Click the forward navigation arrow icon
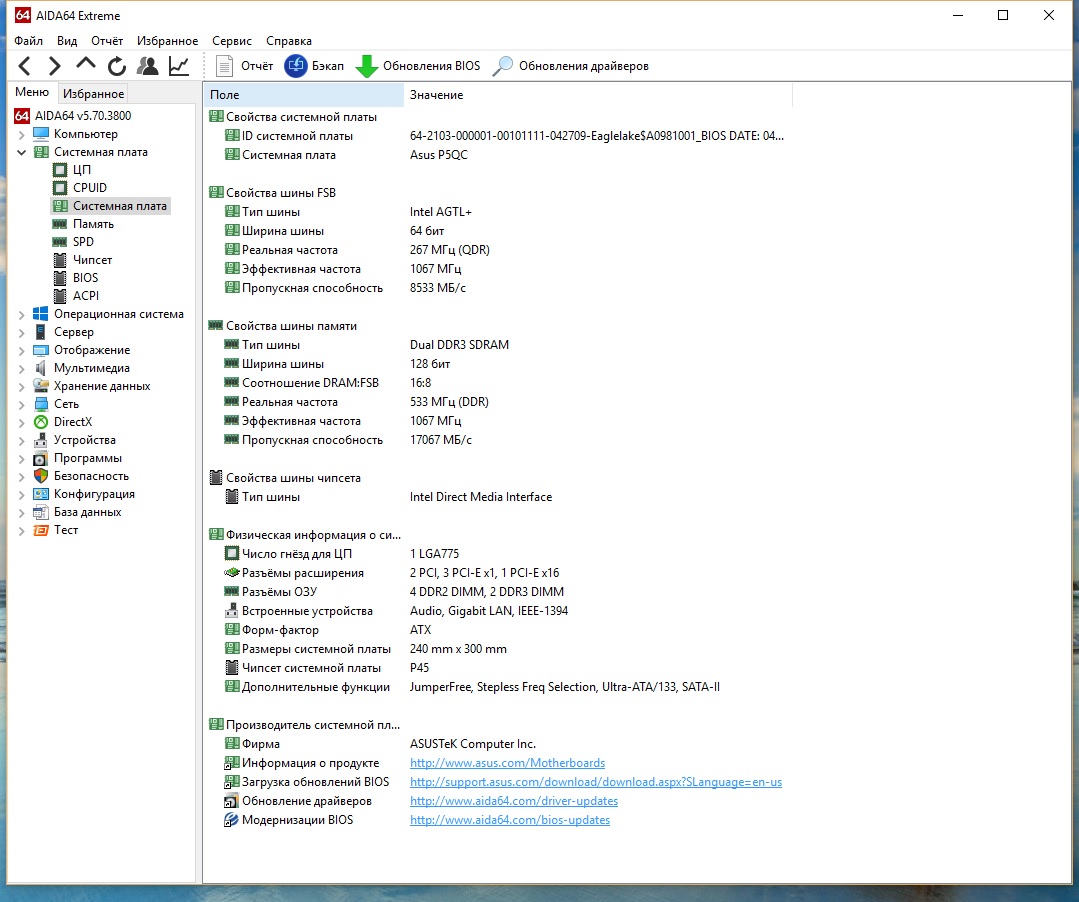1079x902 pixels. coord(55,66)
